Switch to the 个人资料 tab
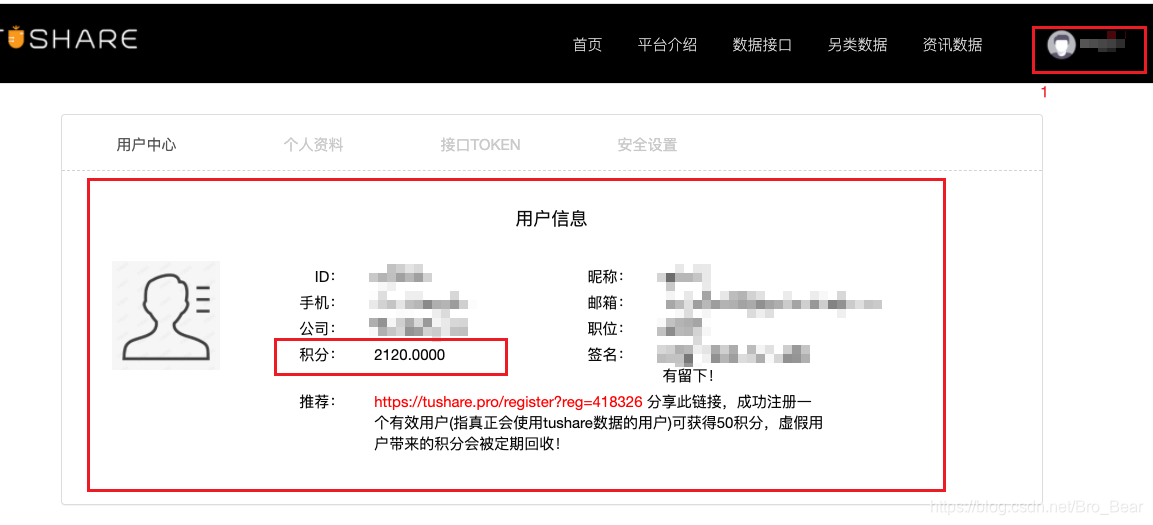The height and width of the screenshot is (525, 1153). coord(313,145)
